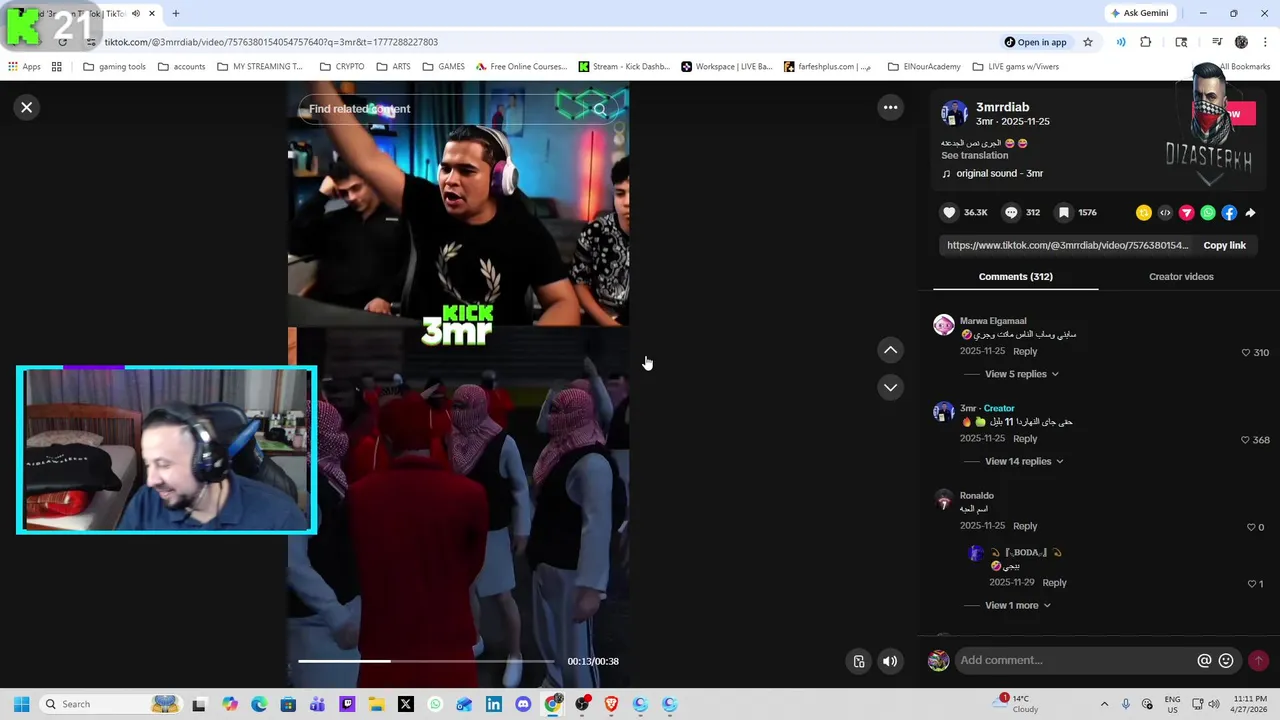Viewport: 1280px width, 720px height.
Task: Like Ronaldo's comment with 0 likes
Action: click(x=1251, y=527)
